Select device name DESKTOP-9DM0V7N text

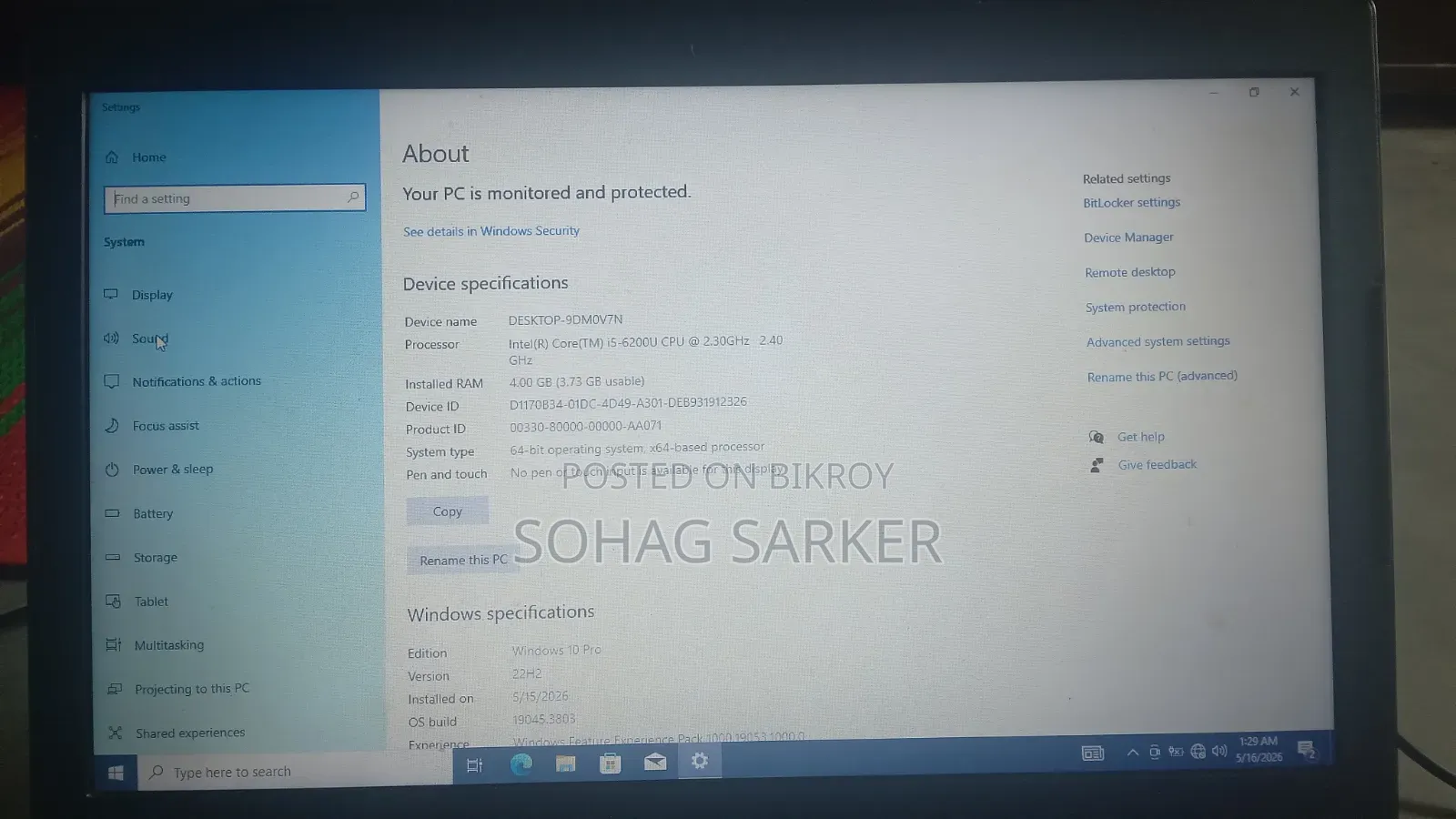point(565,319)
